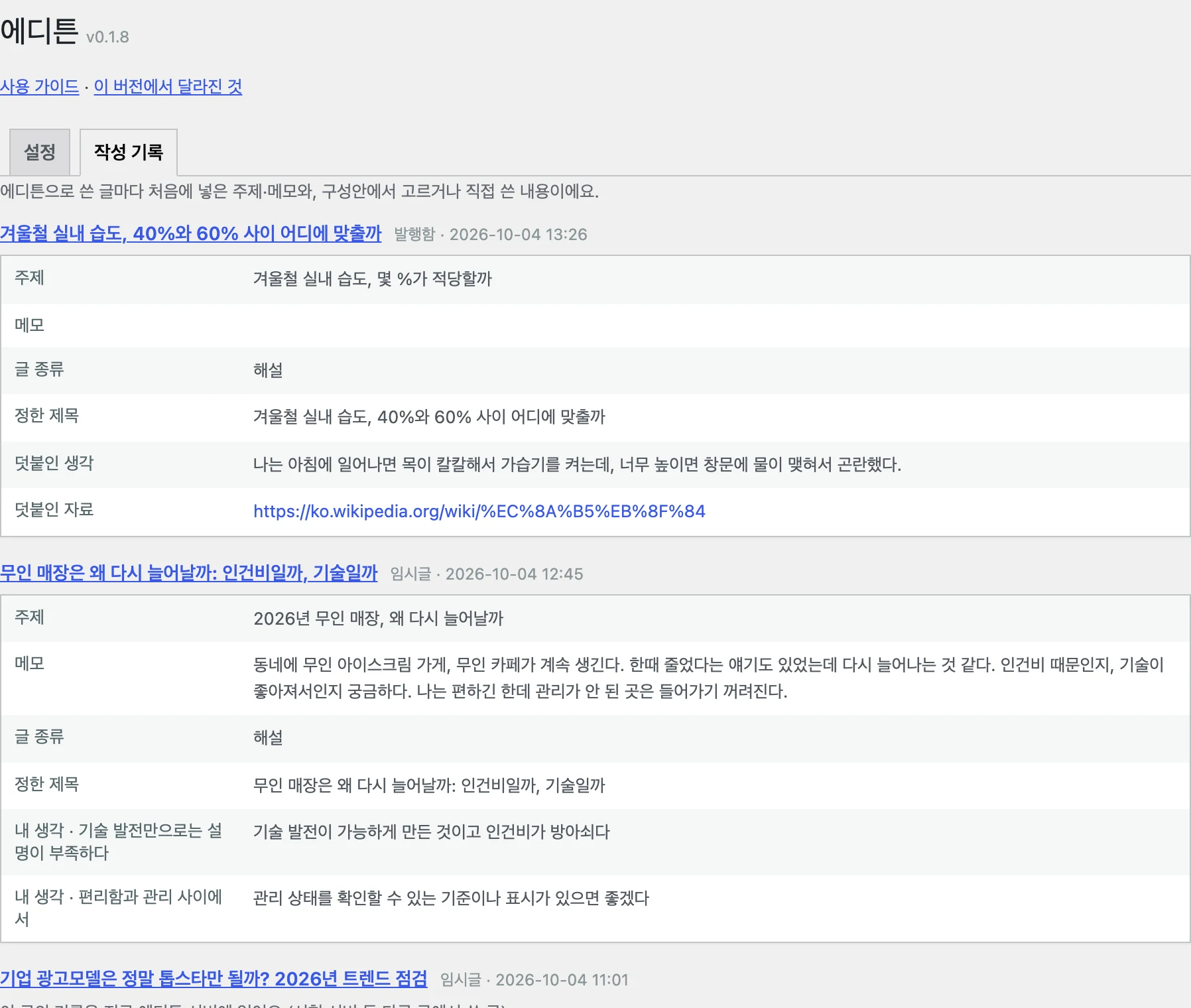Click the 글 종류 label in the 겨울철 table
Viewport: 1191px width, 1008px height.
coord(39,369)
